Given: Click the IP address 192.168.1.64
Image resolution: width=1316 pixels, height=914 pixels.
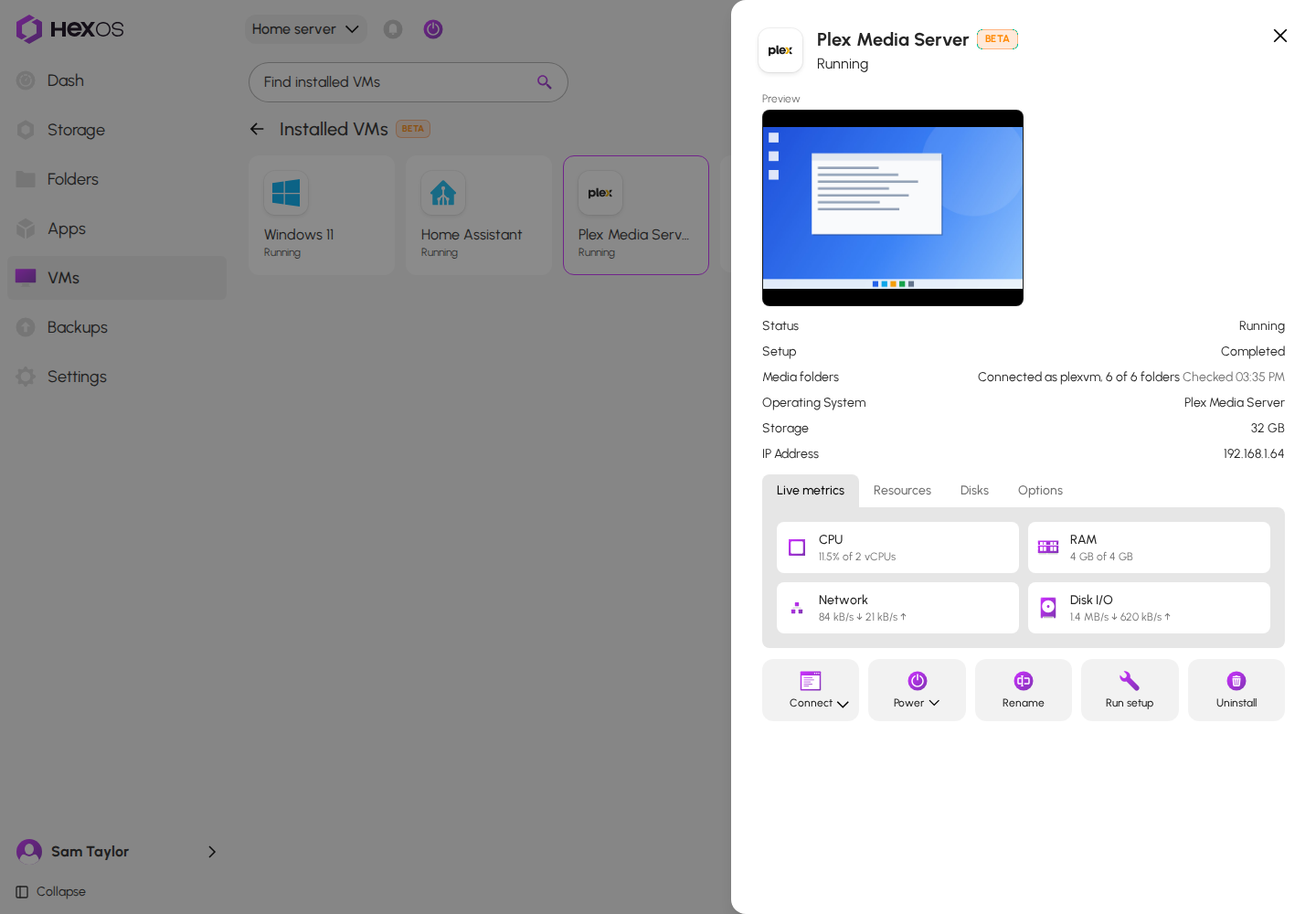Looking at the screenshot, I should [x=1254, y=454].
